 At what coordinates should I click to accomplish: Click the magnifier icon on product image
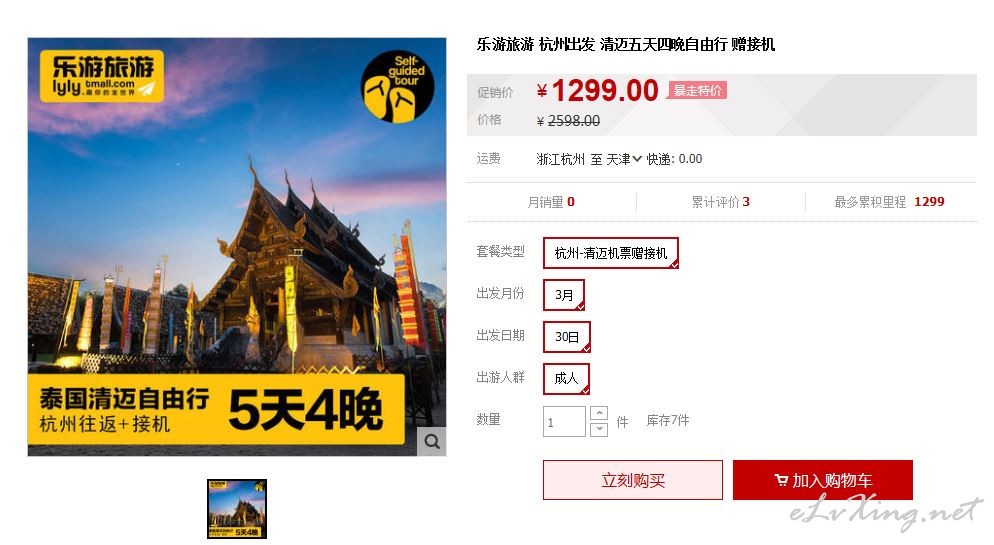tap(432, 441)
